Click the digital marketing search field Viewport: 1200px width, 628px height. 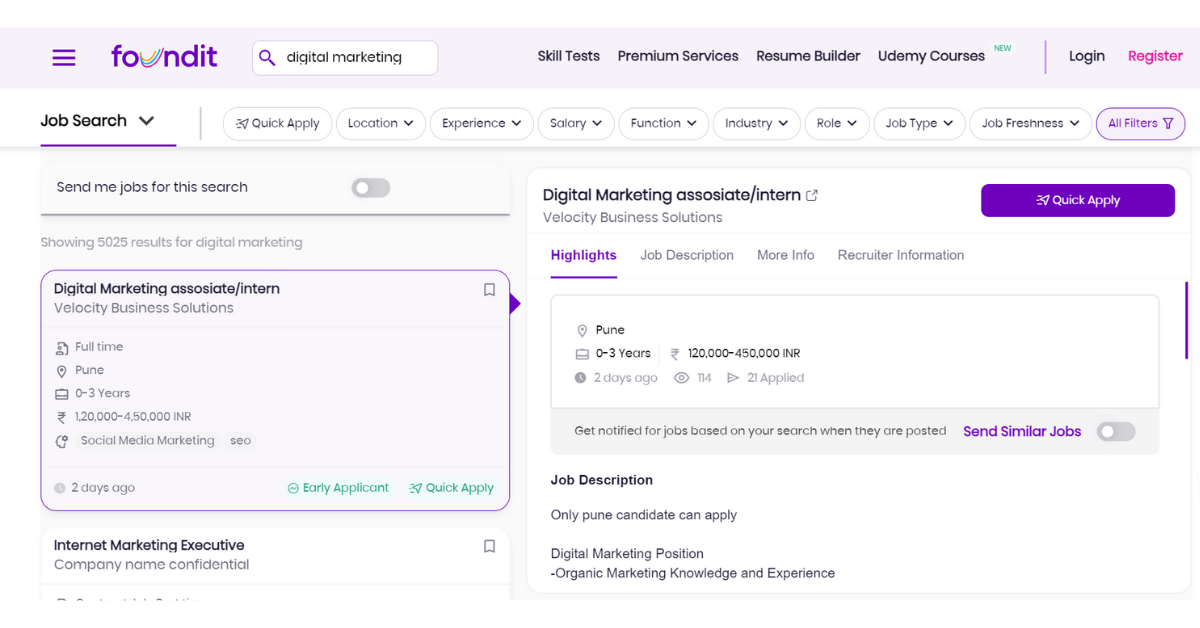(x=355, y=58)
